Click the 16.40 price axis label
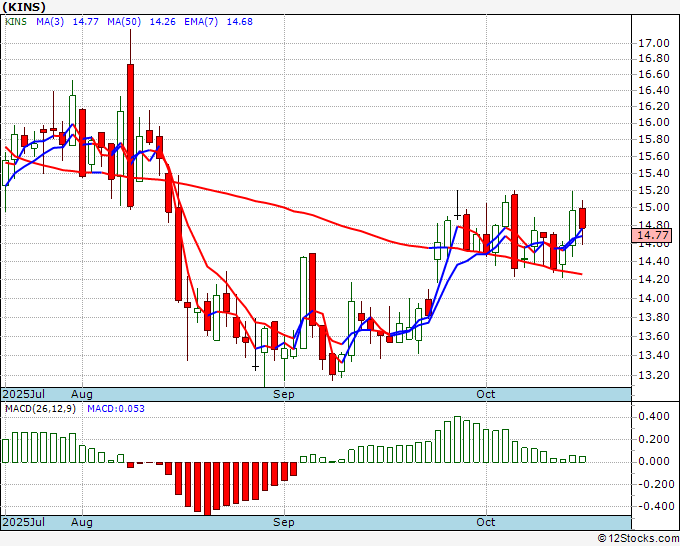Viewport: 680px width, 546px height. click(x=654, y=90)
